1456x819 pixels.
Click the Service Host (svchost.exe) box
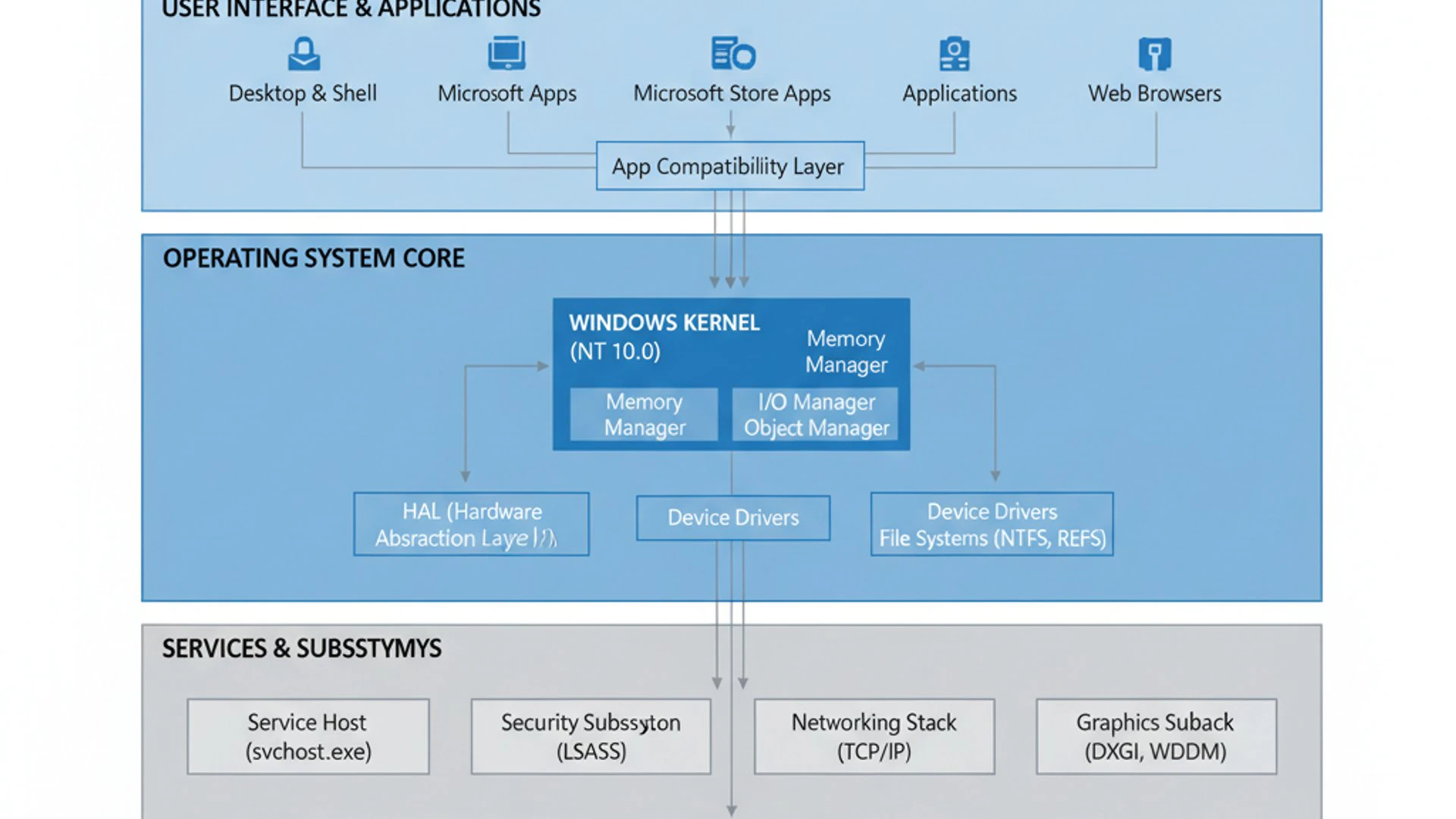point(308,736)
